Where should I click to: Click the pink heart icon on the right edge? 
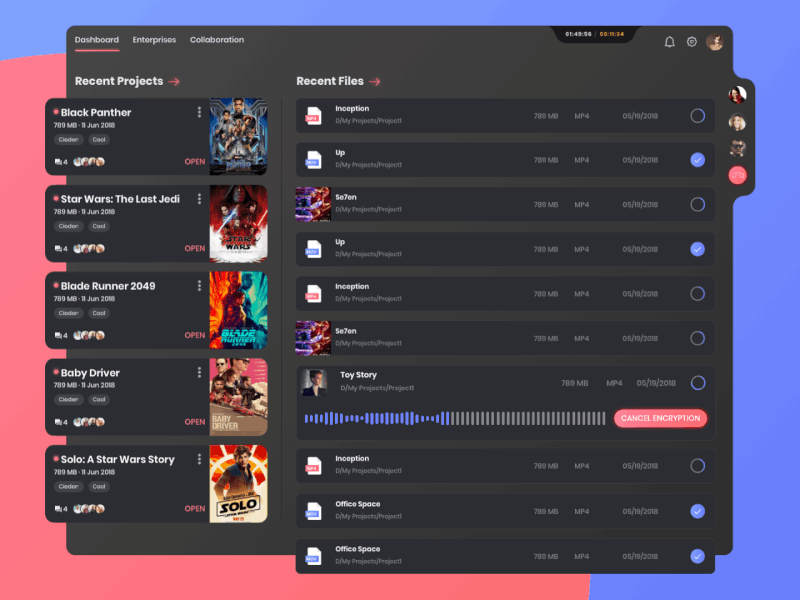tap(737, 175)
